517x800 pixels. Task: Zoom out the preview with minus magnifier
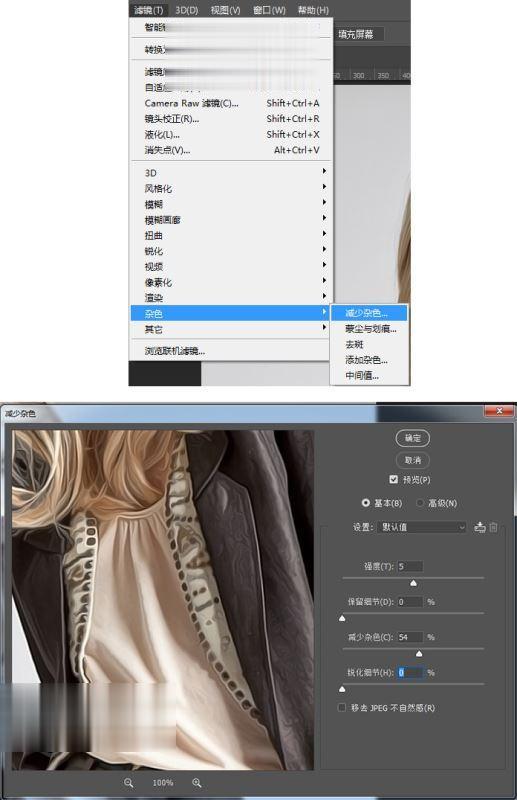(x=129, y=783)
